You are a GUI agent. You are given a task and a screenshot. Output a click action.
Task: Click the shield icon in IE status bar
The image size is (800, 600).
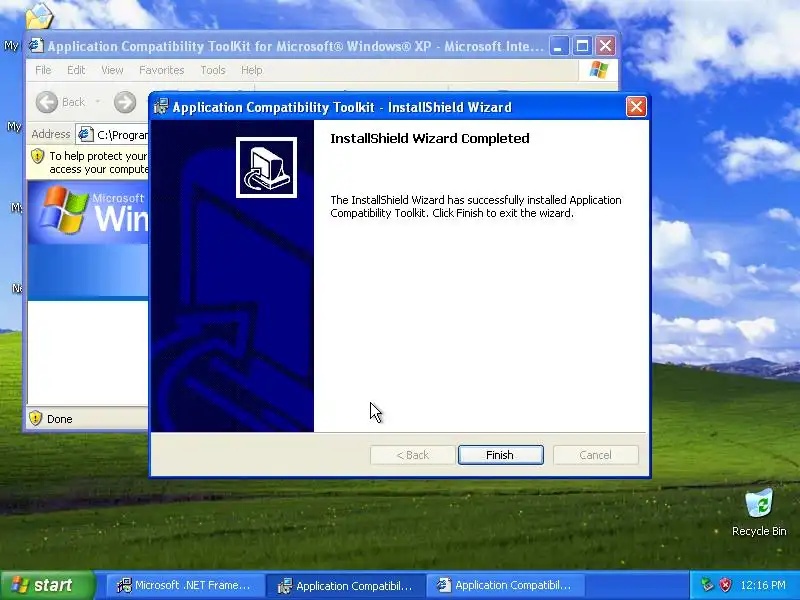click(35, 418)
